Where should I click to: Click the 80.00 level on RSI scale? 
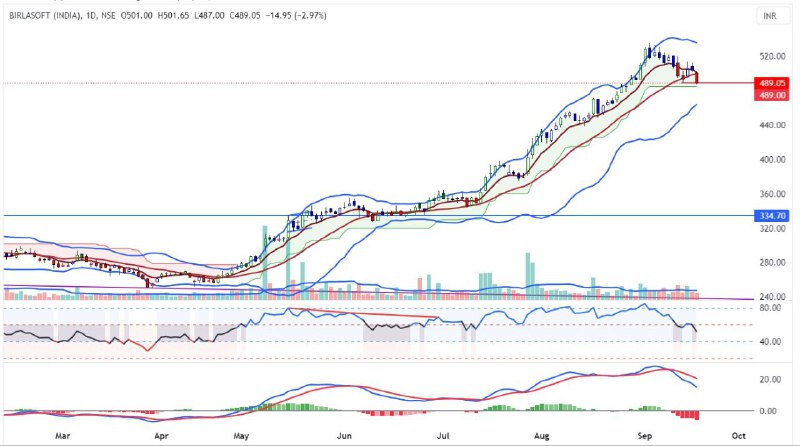pos(770,308)
